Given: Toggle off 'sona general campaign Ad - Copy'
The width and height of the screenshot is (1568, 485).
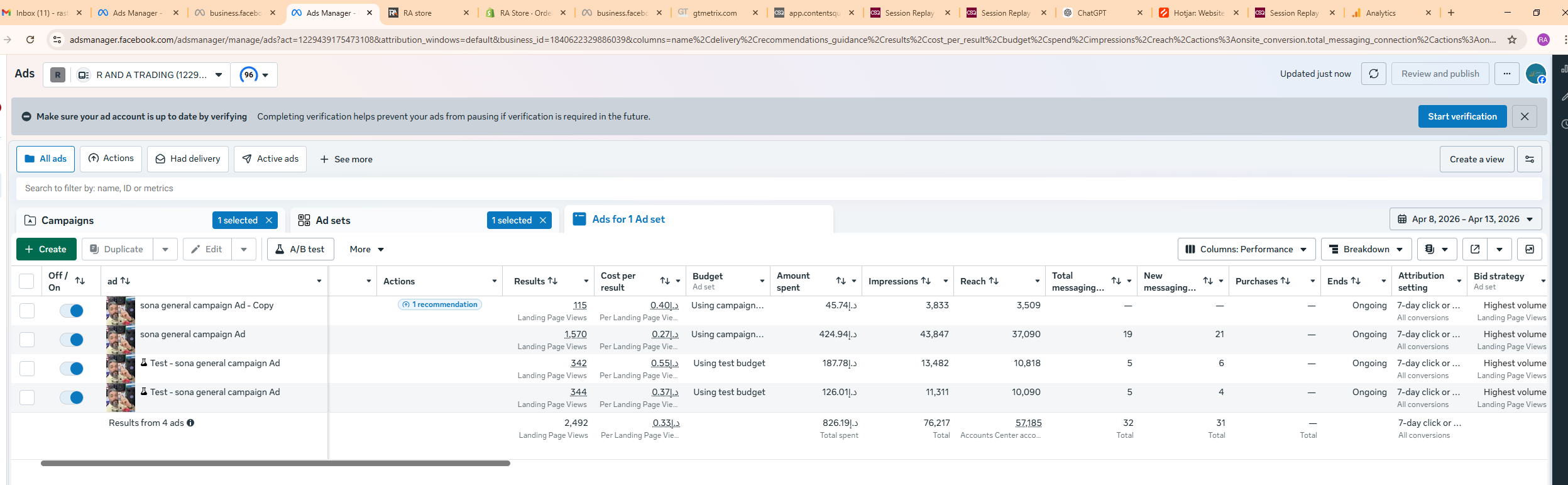Looking at the screenshot, I should (x=72, y=311).
